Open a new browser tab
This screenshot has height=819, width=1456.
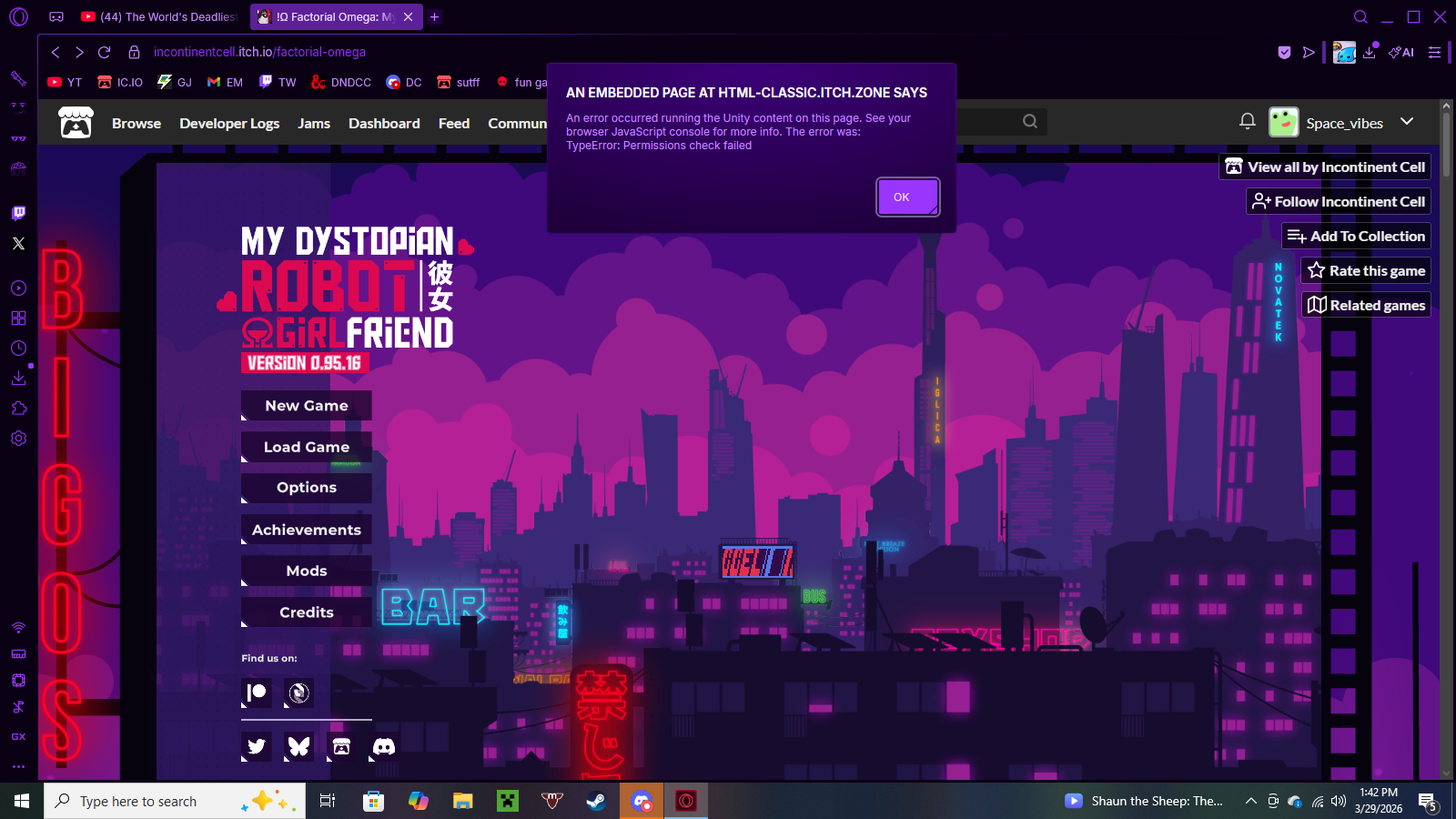coord(435,16)
